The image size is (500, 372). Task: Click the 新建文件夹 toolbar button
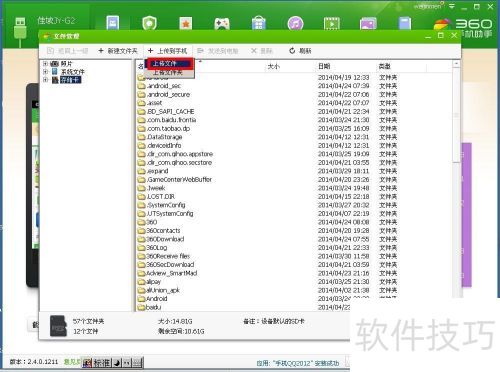(118, 51)
